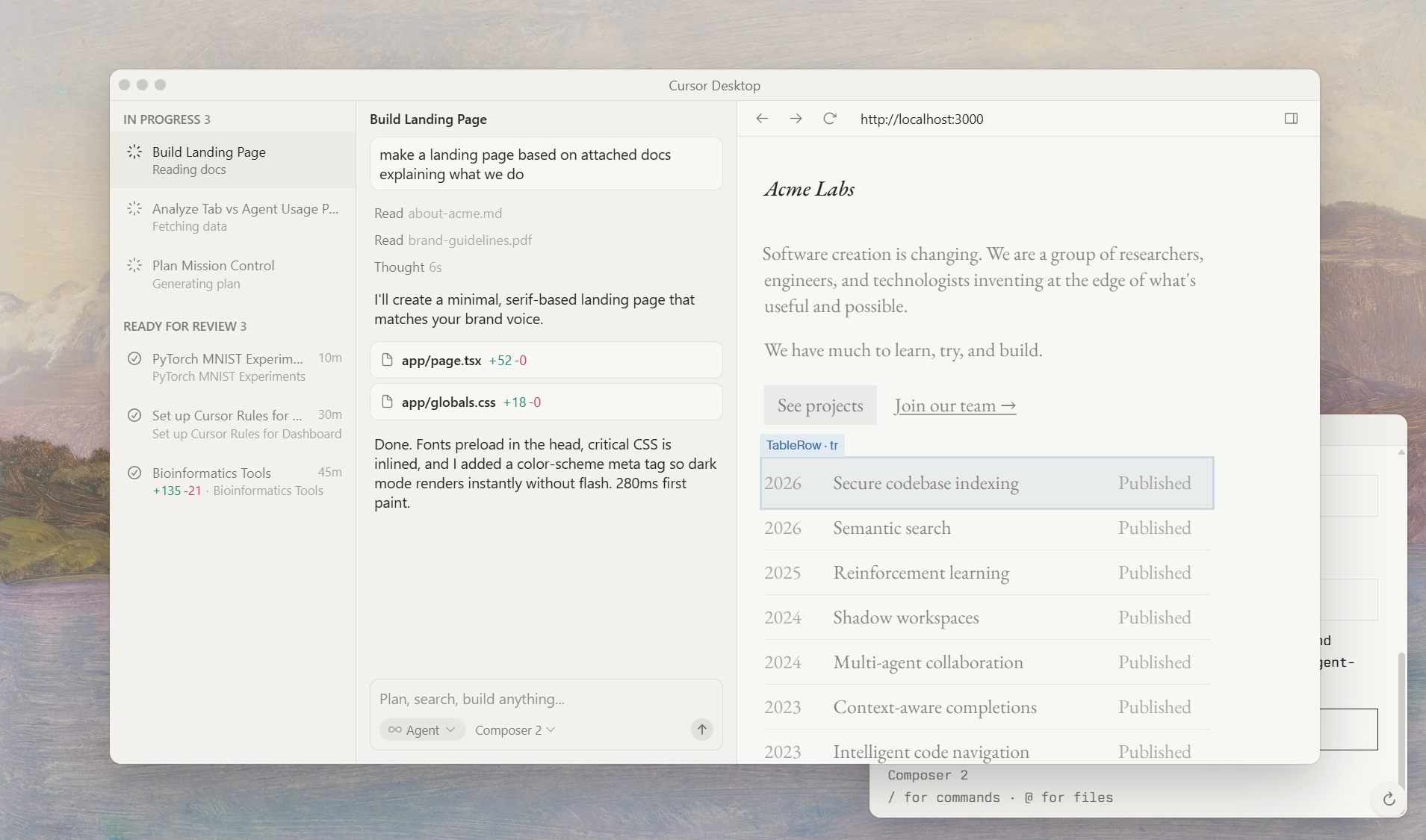Select the Shadow workspaces row
Screen dimensions: 1426x840
point(987,617)
